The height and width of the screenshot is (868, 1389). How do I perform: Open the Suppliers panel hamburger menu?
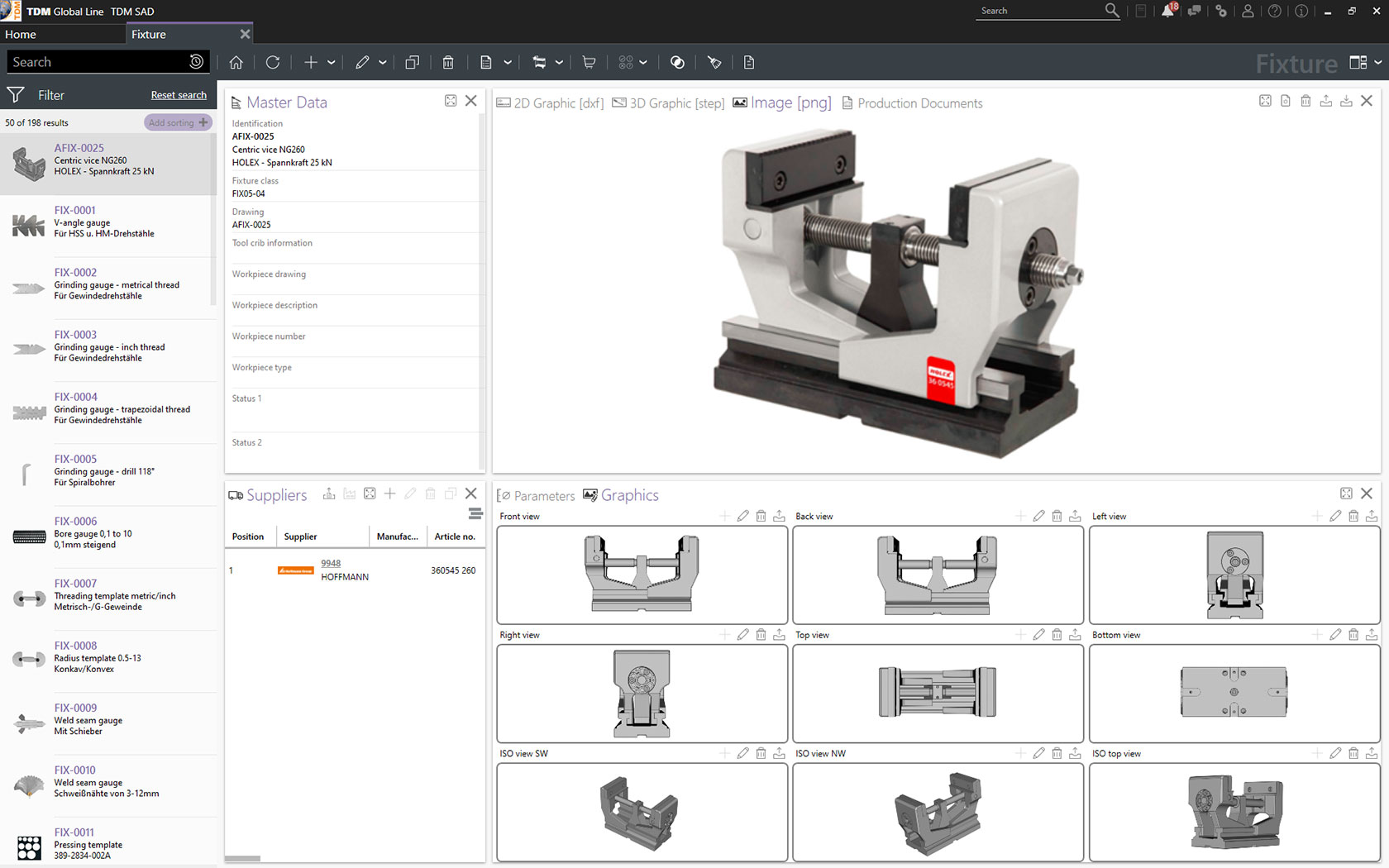coord(475,514)
